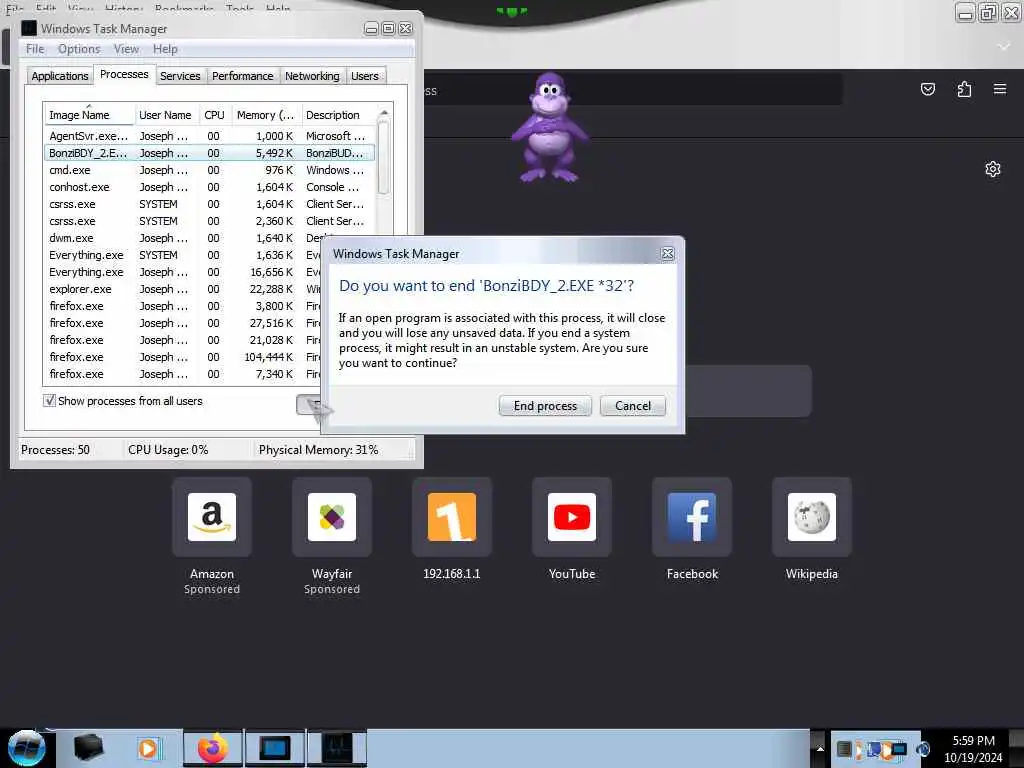Open the YouTube shortcut tile

[x=571, y=517]
